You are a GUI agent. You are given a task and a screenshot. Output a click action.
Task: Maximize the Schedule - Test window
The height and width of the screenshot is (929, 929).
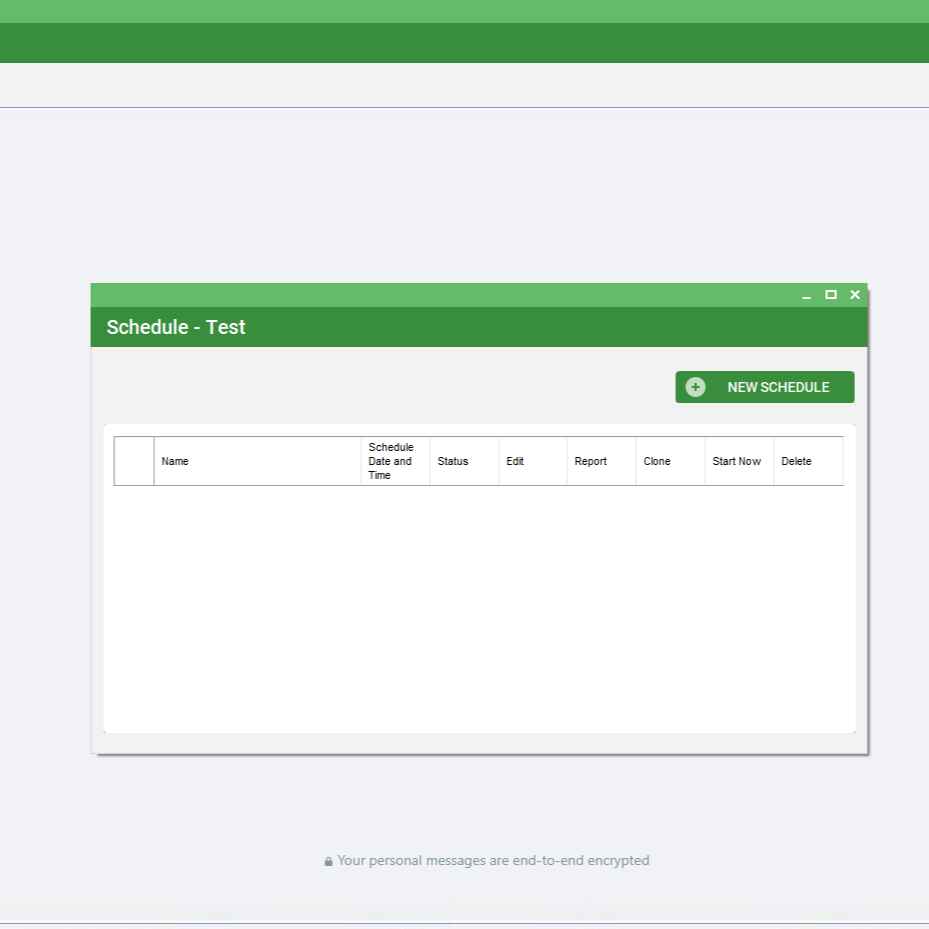pos(830,294)
